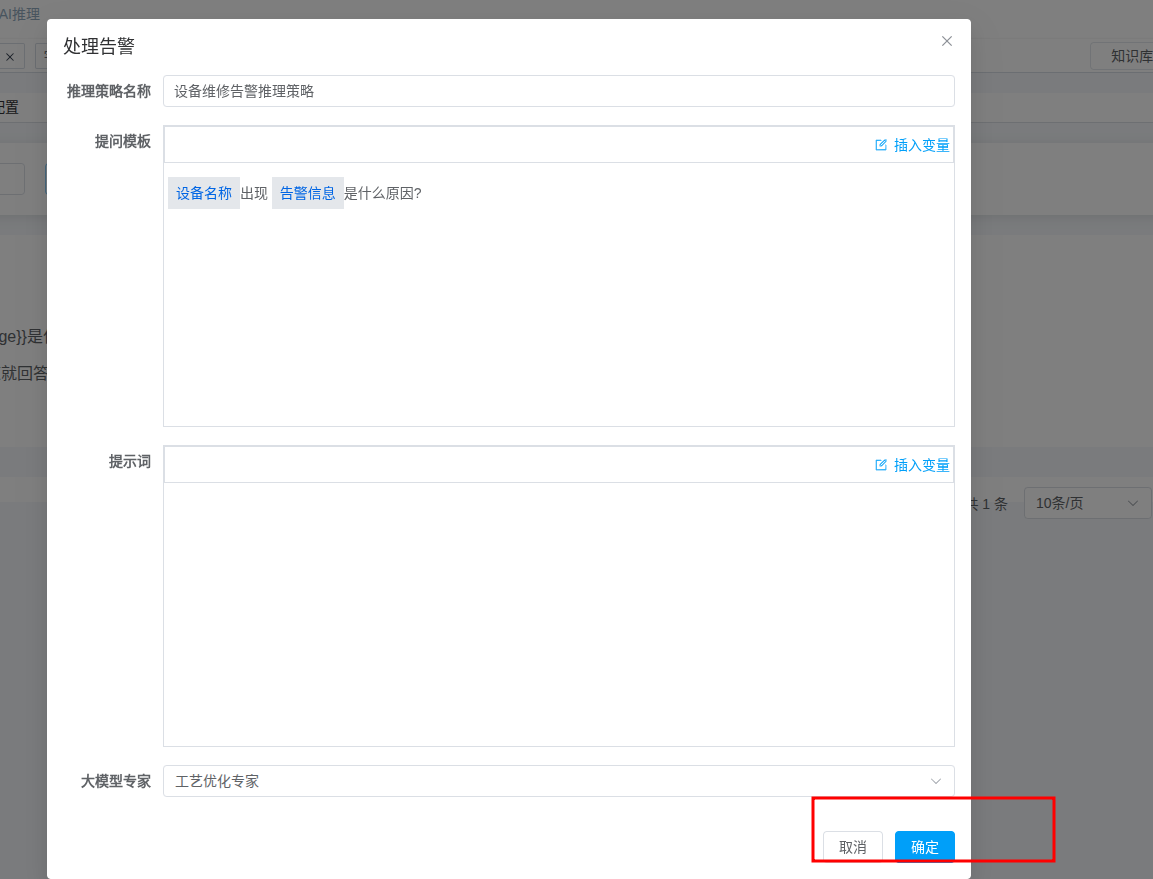Click the 插入变量 link for 提问模板
Viewport: 1153px width, 879px height.
pos(921,145)
